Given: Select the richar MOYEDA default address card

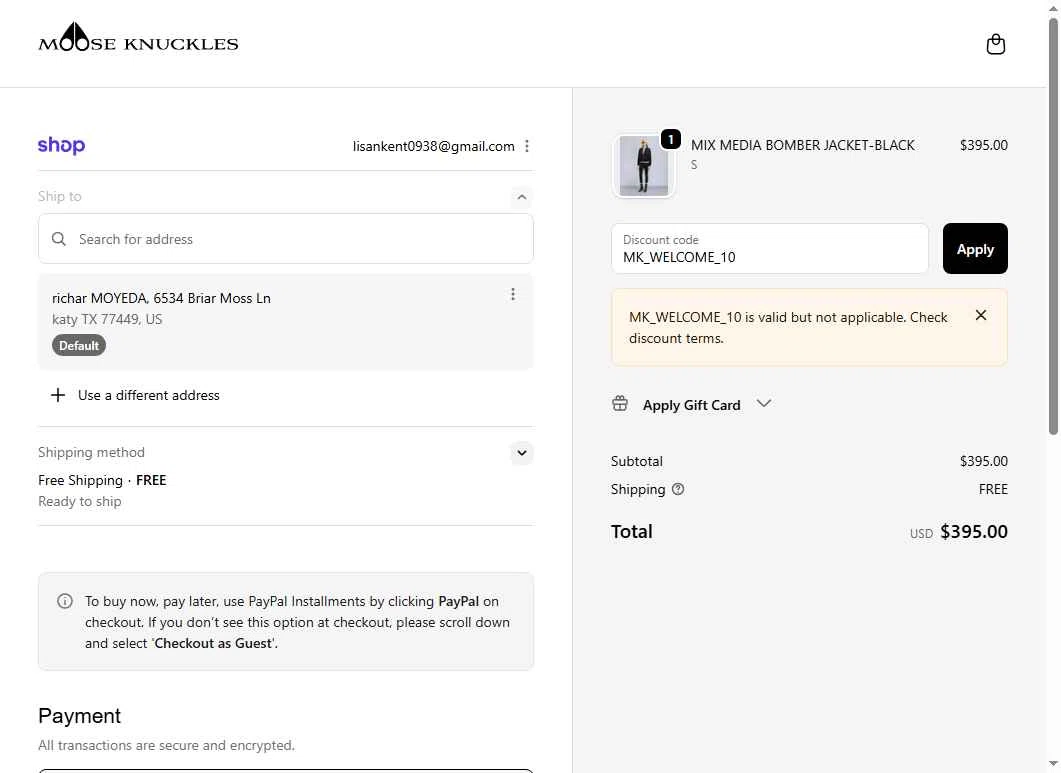Looking at the screenshot, I should pos(286,322).
